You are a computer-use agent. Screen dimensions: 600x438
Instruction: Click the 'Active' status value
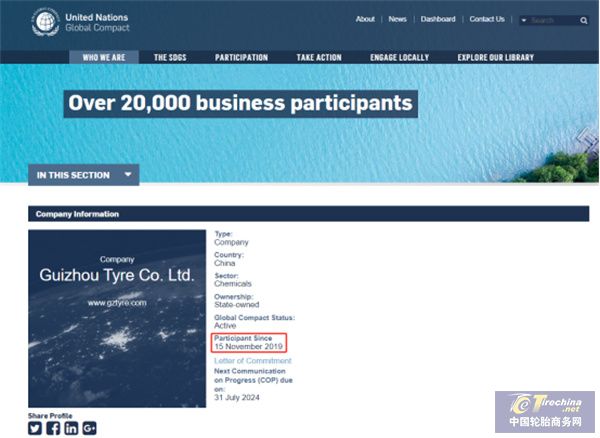(225, 326)
